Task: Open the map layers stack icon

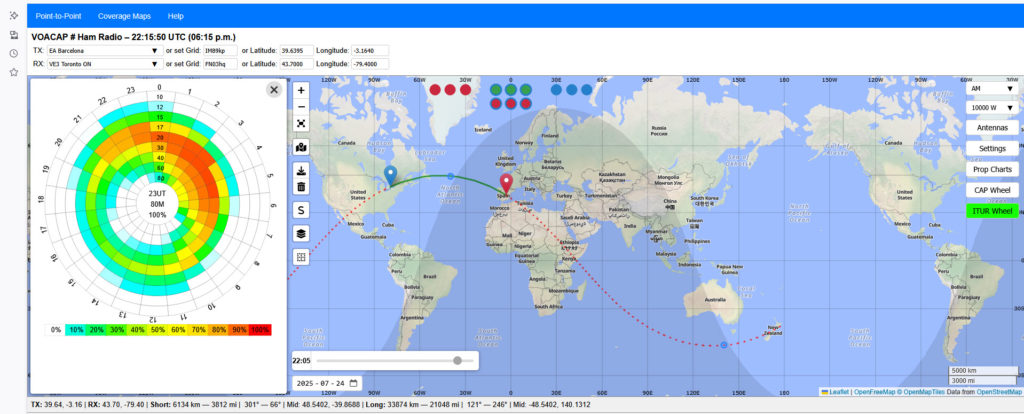Action: 301,233
